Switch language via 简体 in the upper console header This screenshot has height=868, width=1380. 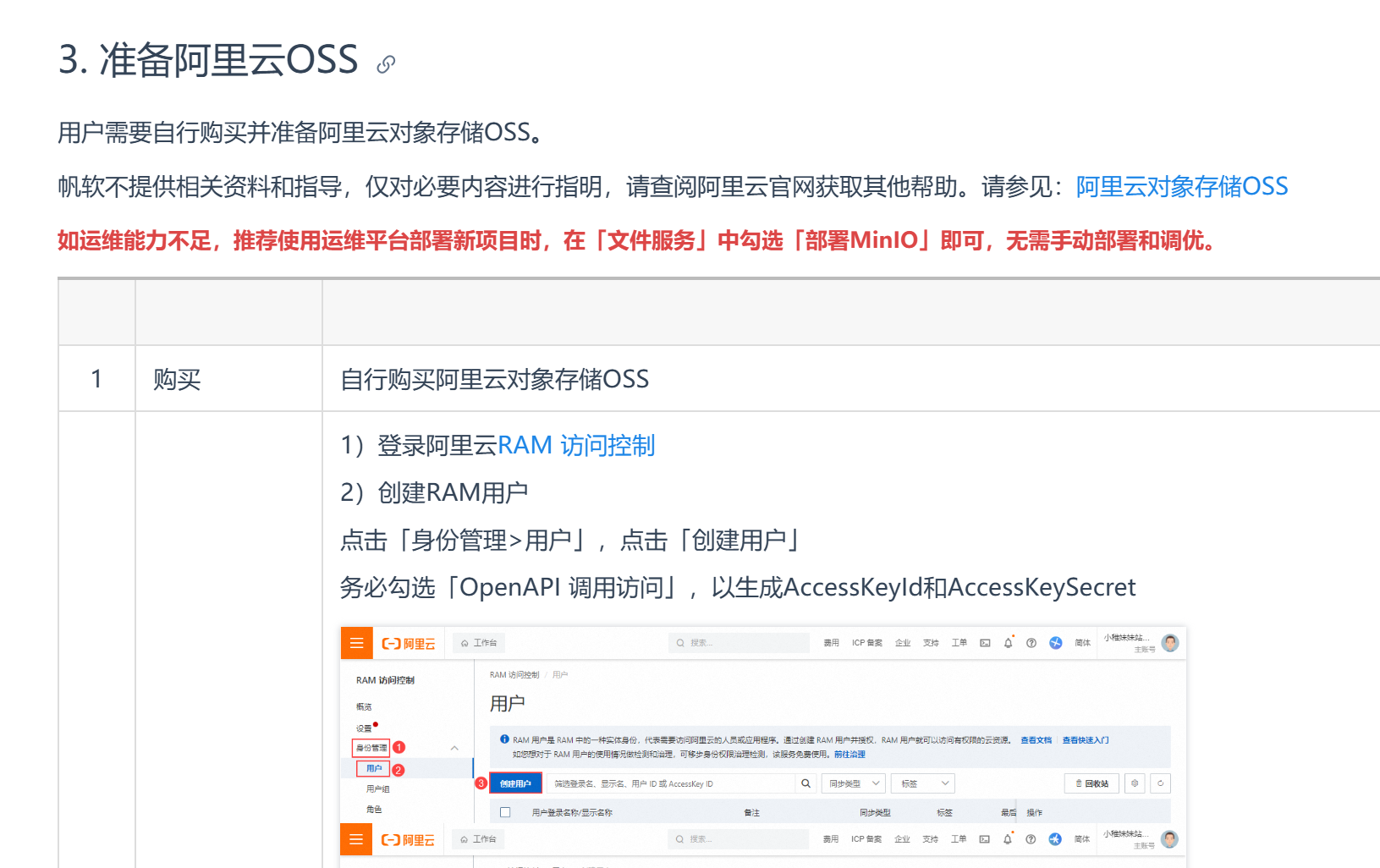1082,643
